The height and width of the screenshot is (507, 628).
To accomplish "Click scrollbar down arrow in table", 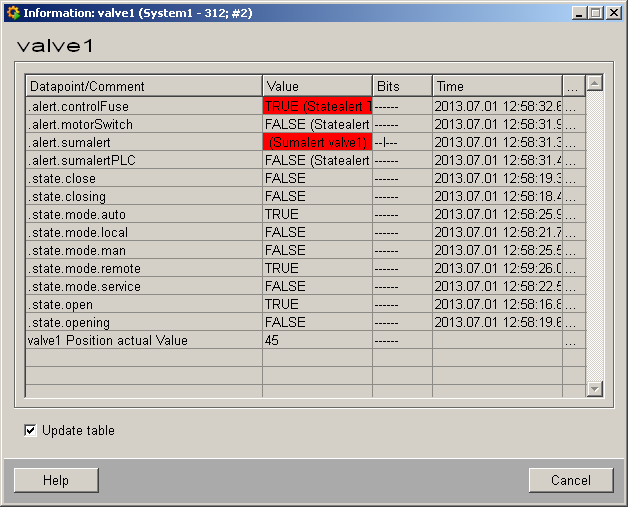I will click(x=595, y=389).
